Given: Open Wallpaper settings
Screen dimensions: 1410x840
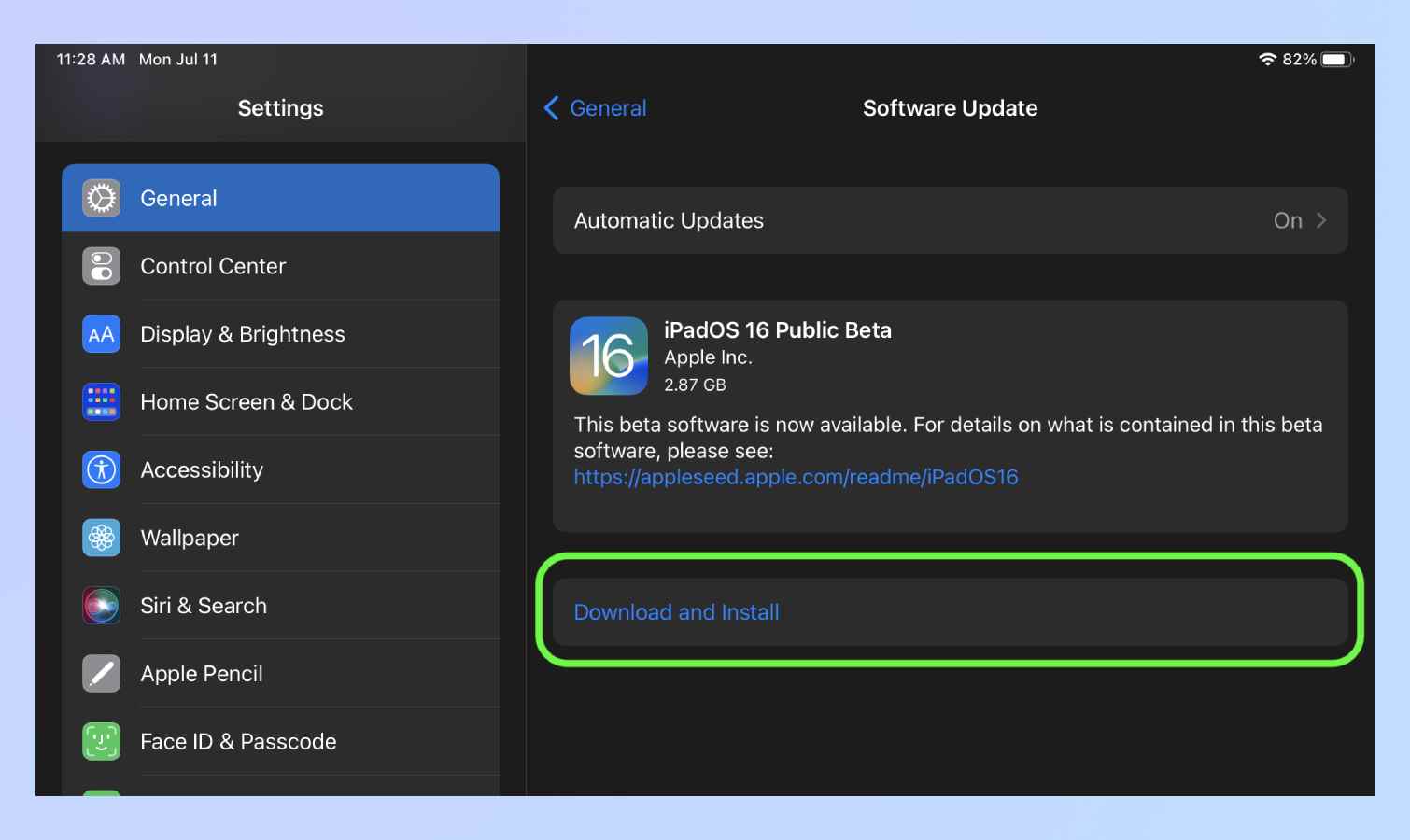Looking at the screenshot, I should coord(280,538).
